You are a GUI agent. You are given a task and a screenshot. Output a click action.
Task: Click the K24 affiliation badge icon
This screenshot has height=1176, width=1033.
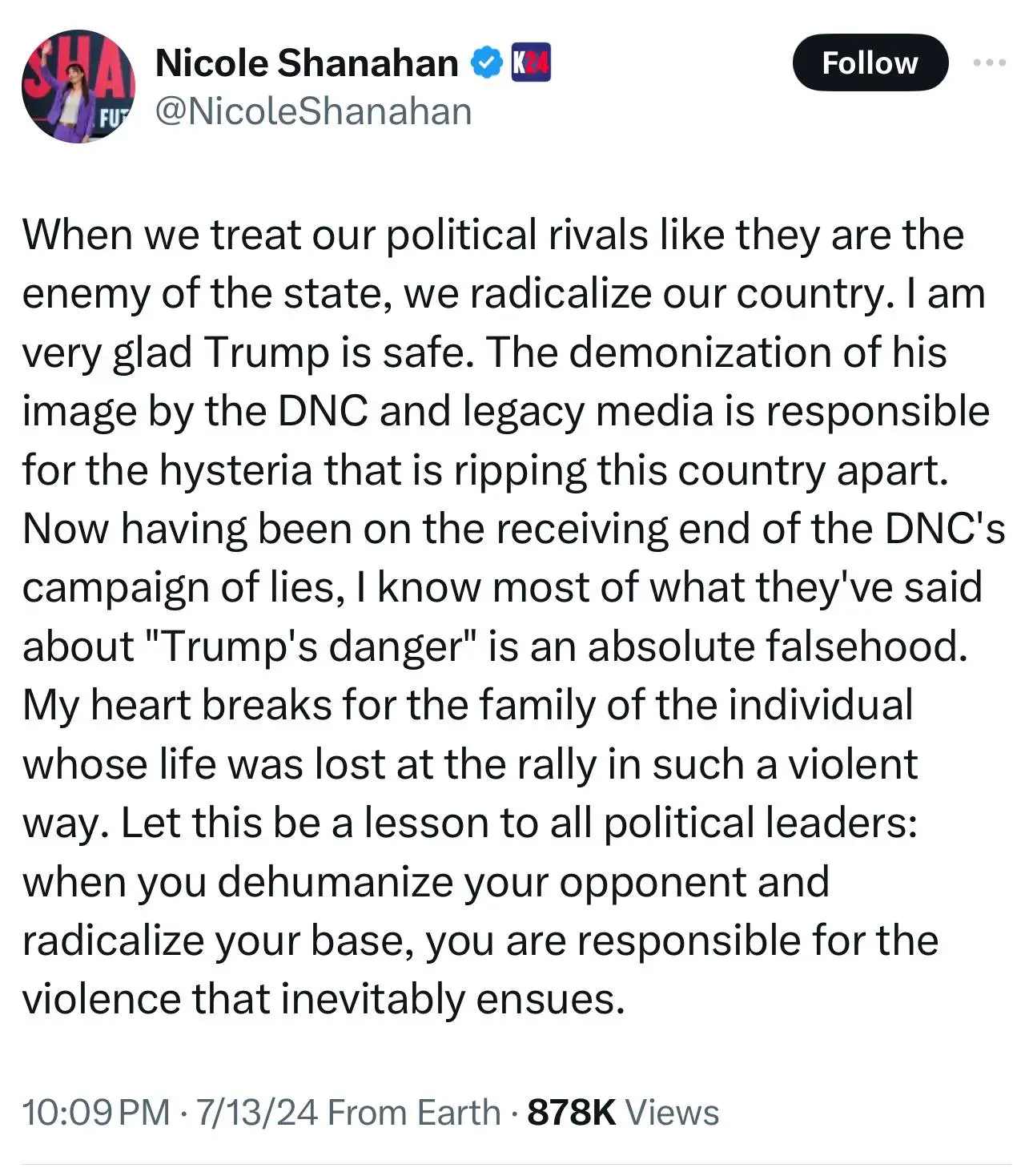531,63
